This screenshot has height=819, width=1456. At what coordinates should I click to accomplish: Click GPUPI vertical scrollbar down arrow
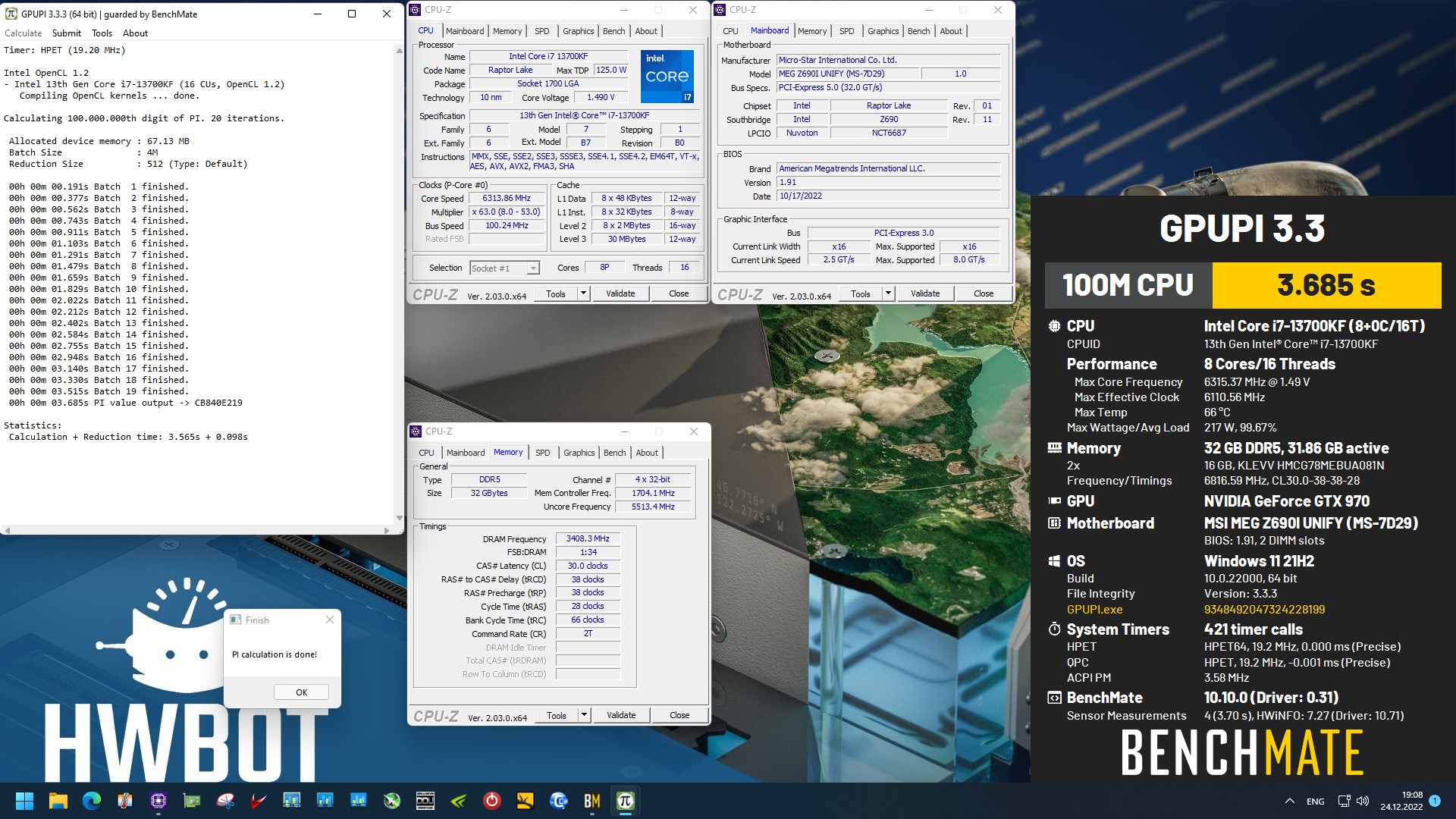399,519
